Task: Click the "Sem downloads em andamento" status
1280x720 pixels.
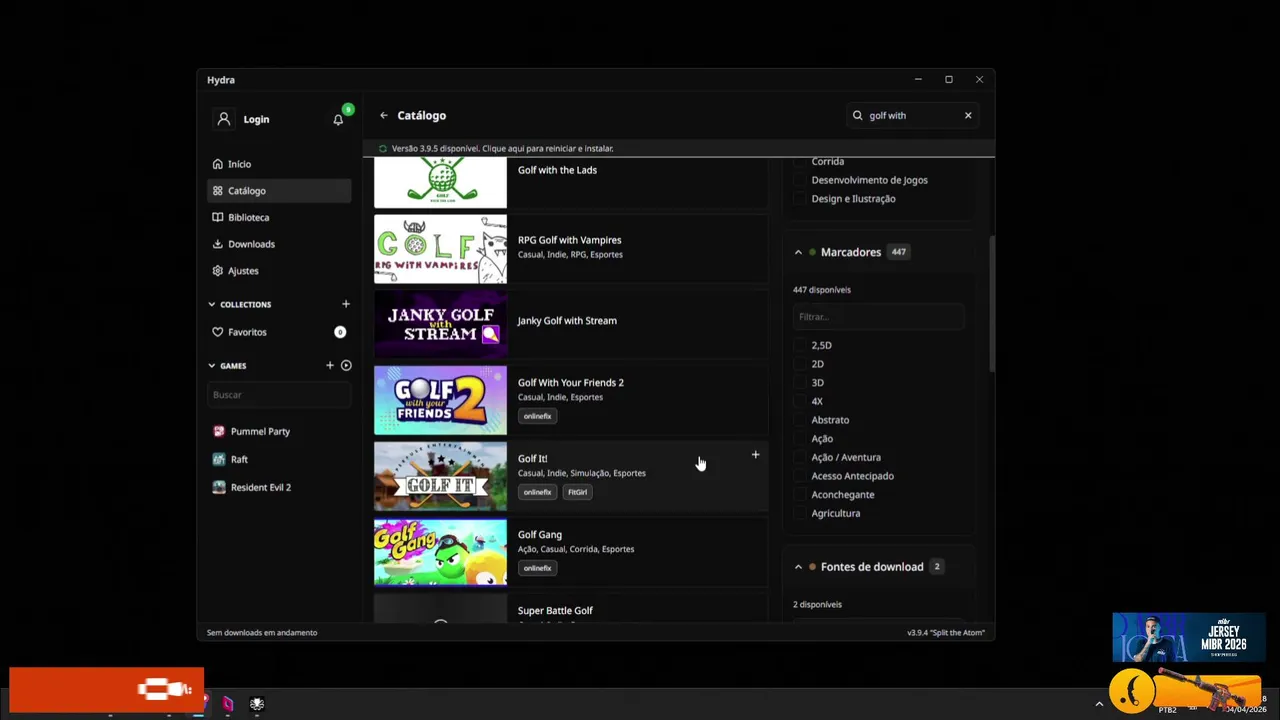Action: coord(262,632)
